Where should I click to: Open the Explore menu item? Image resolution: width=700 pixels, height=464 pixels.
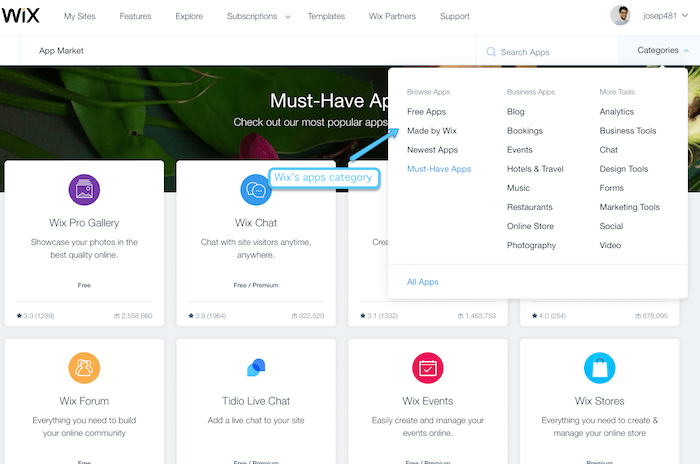tap(189, 16)
